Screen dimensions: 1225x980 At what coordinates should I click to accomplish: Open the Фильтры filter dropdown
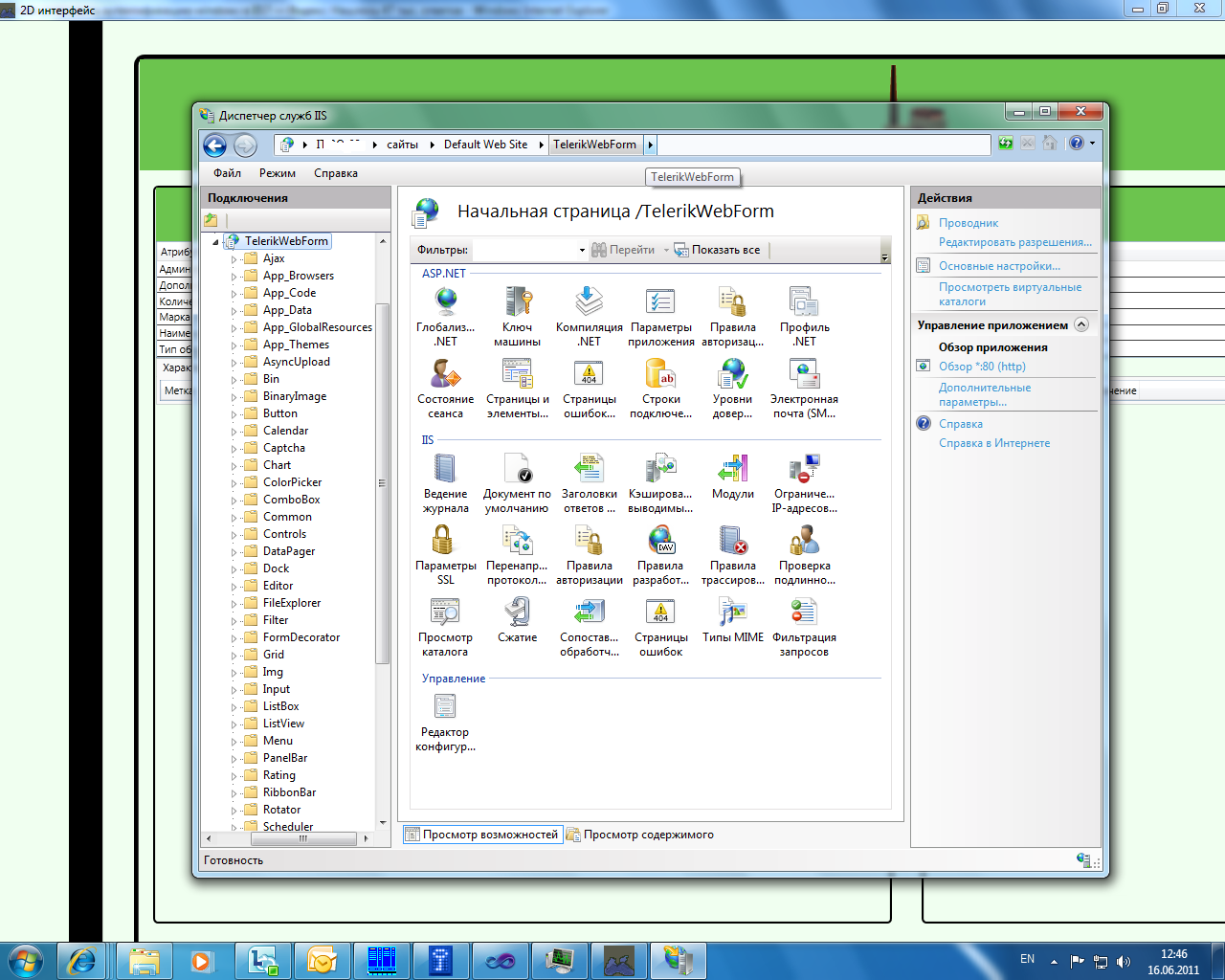(582, 250)
